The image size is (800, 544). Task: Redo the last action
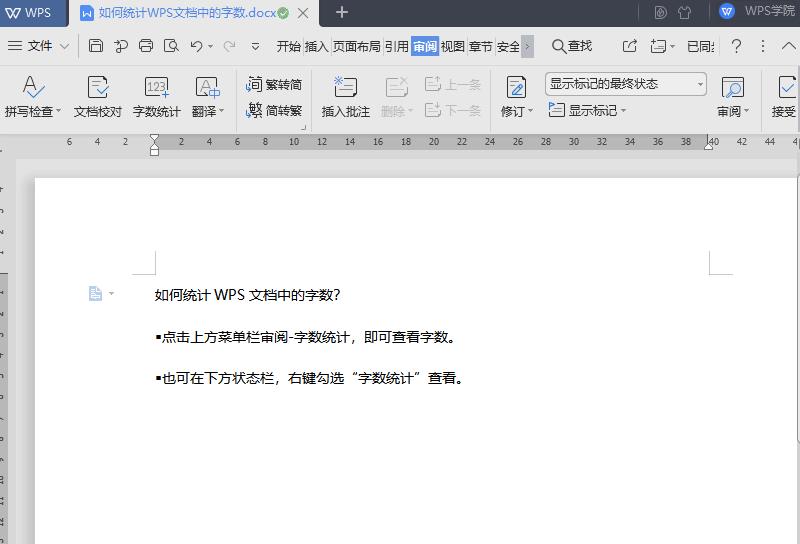[x=229, y=46]
